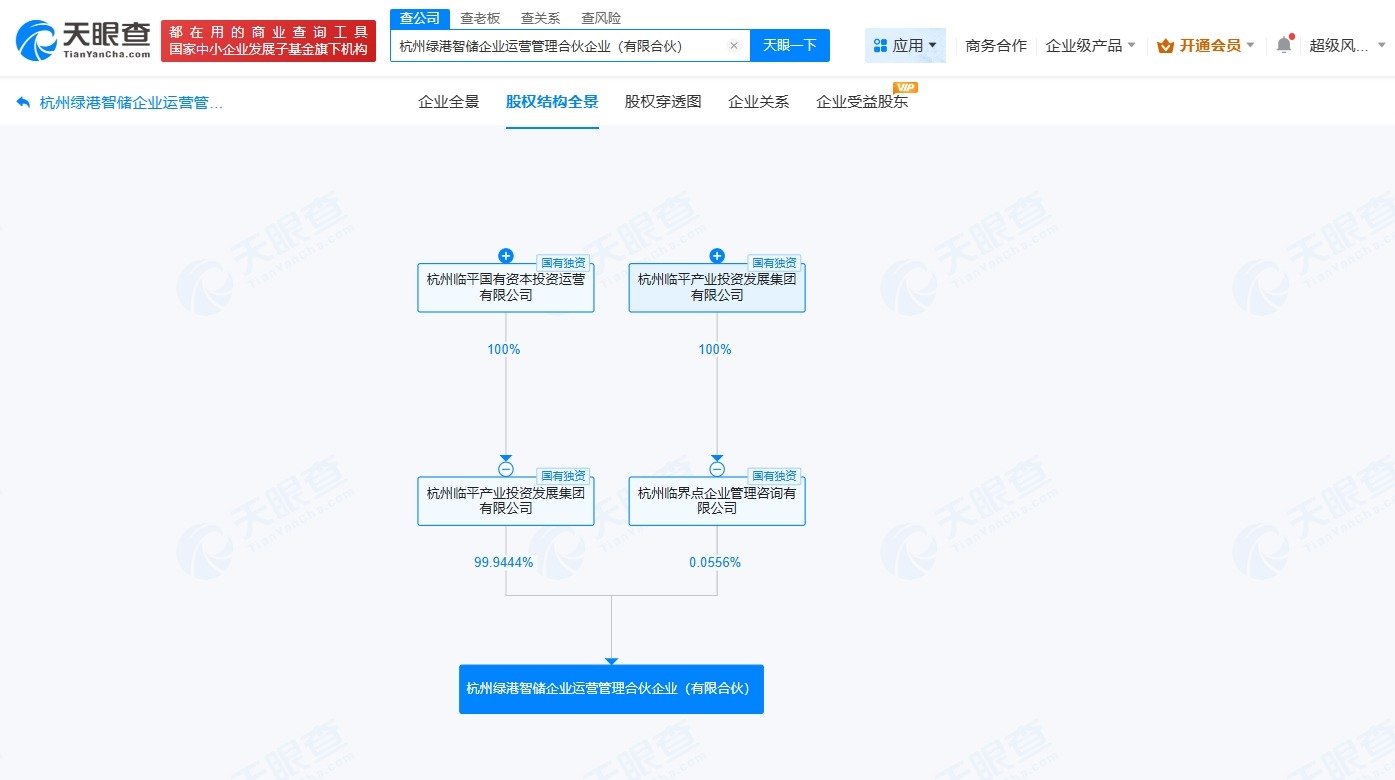The image size is (1395, 780).
Task: Collapse 杭州临界点企业管理咨询有限公司 using the minus icon
Action: tap(717, 468)
